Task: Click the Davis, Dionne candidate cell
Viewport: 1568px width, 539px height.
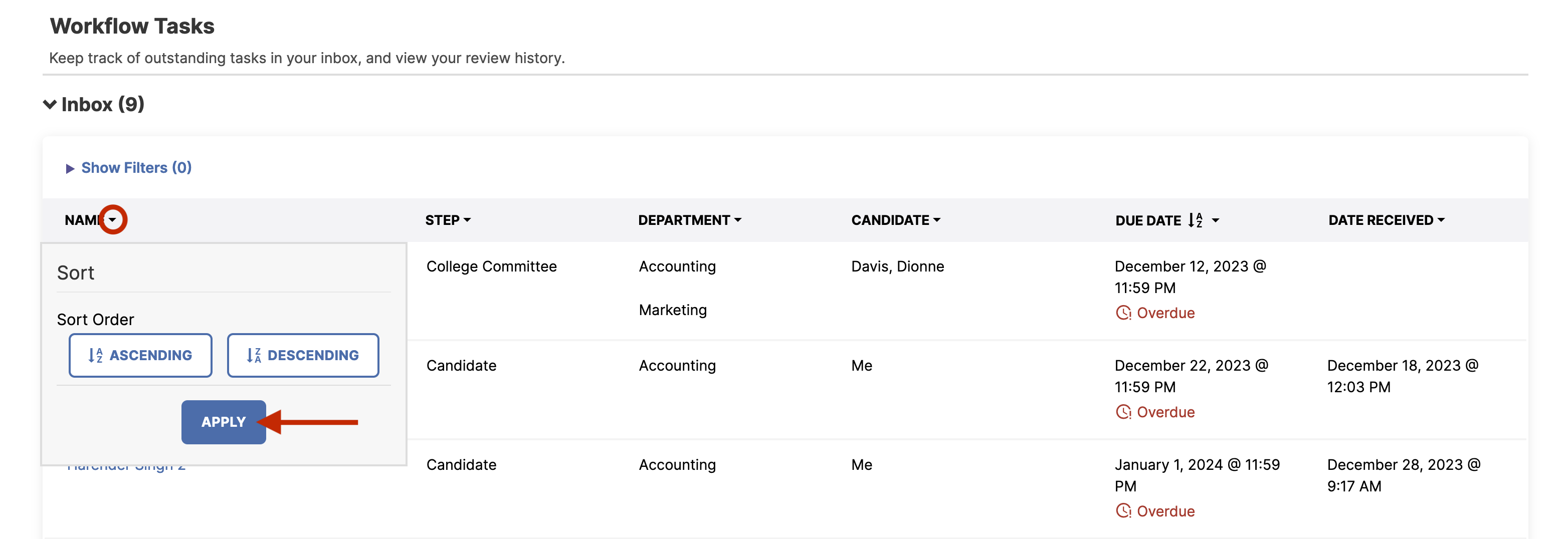Action: (x=897, y=266)
